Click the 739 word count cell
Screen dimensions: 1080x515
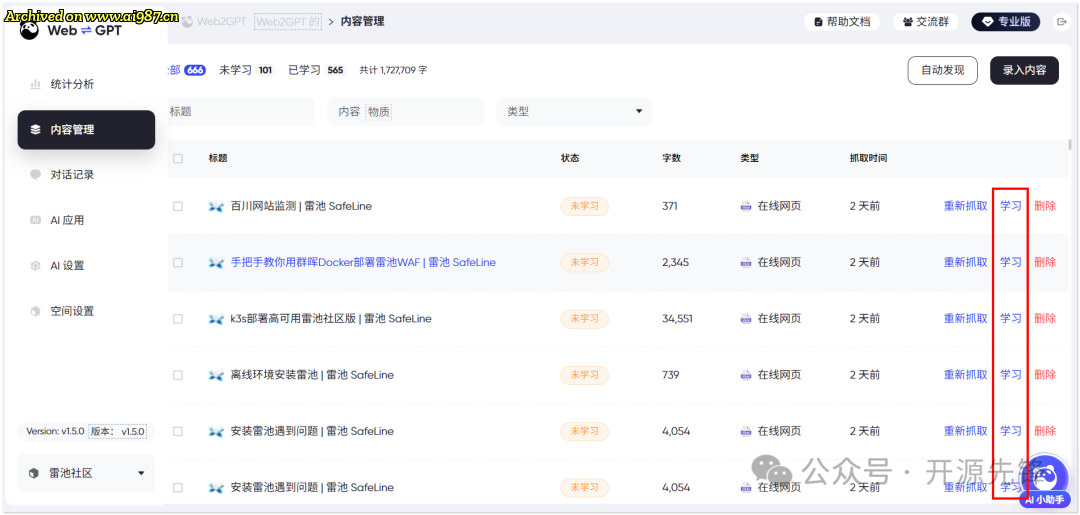670,375
